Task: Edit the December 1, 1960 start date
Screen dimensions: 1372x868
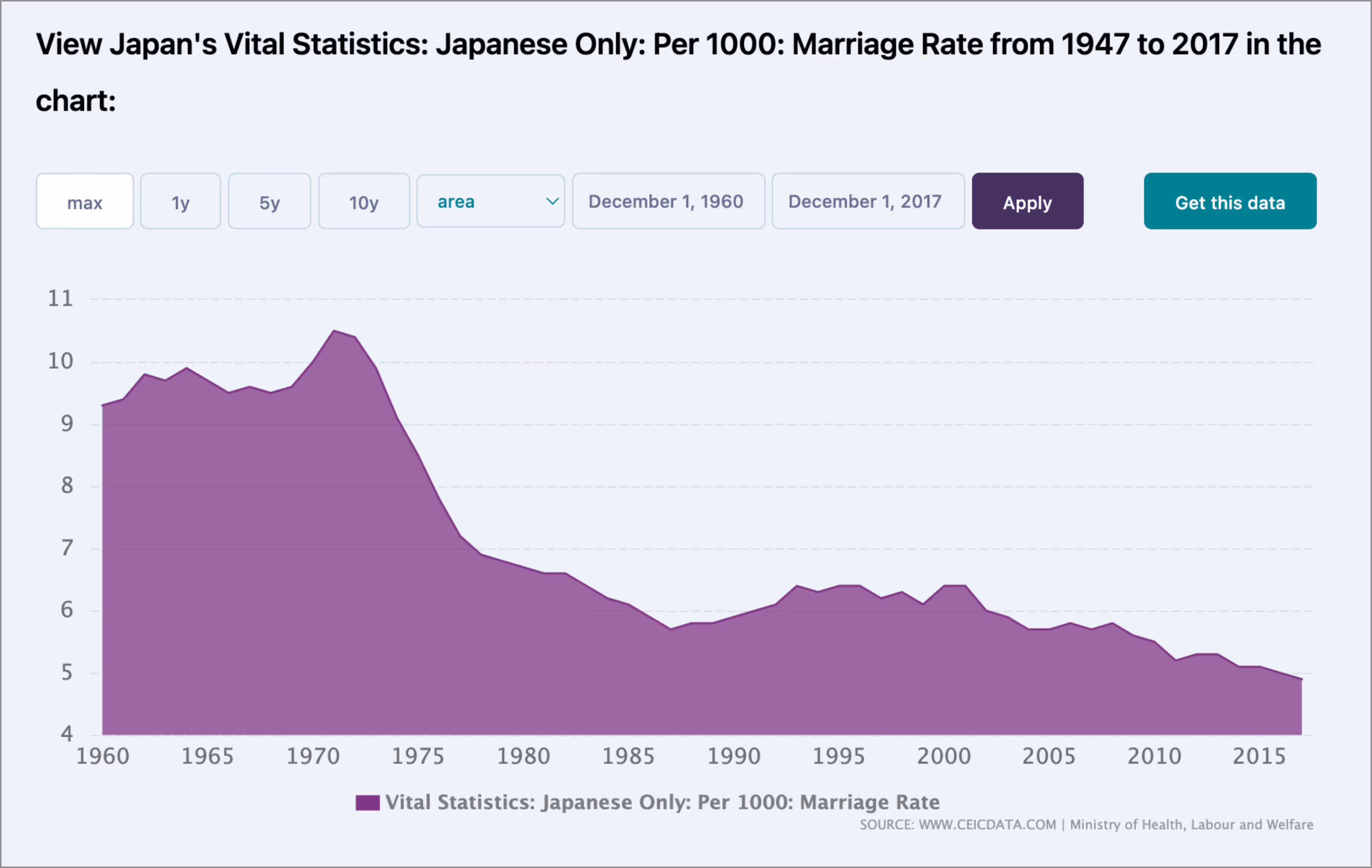Action: click(668, 201)
